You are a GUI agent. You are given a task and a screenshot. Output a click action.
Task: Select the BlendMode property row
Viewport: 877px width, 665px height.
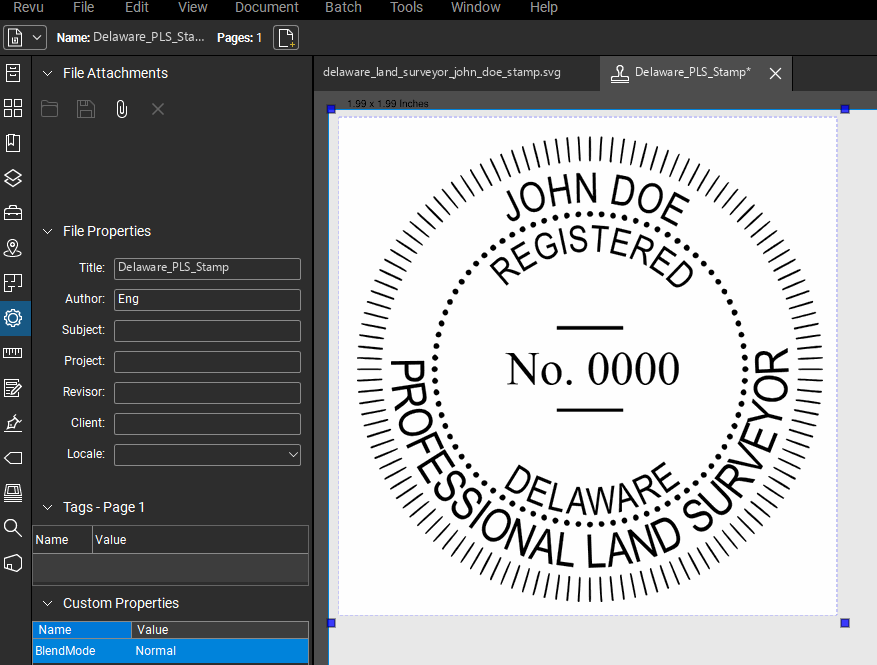[x=171, y=651]
